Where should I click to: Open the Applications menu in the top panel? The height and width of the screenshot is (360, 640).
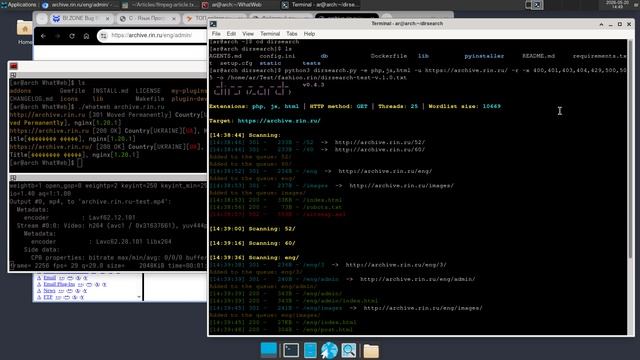(19, 4)
